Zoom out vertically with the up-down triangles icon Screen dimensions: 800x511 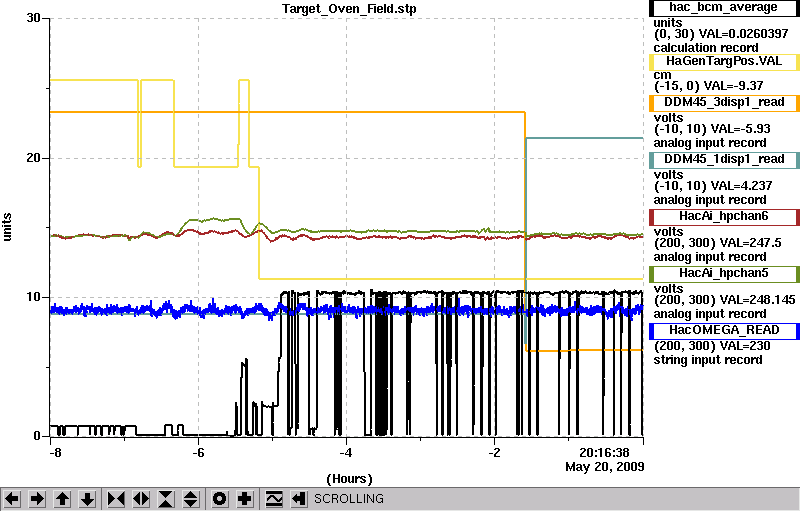point(191,499)
